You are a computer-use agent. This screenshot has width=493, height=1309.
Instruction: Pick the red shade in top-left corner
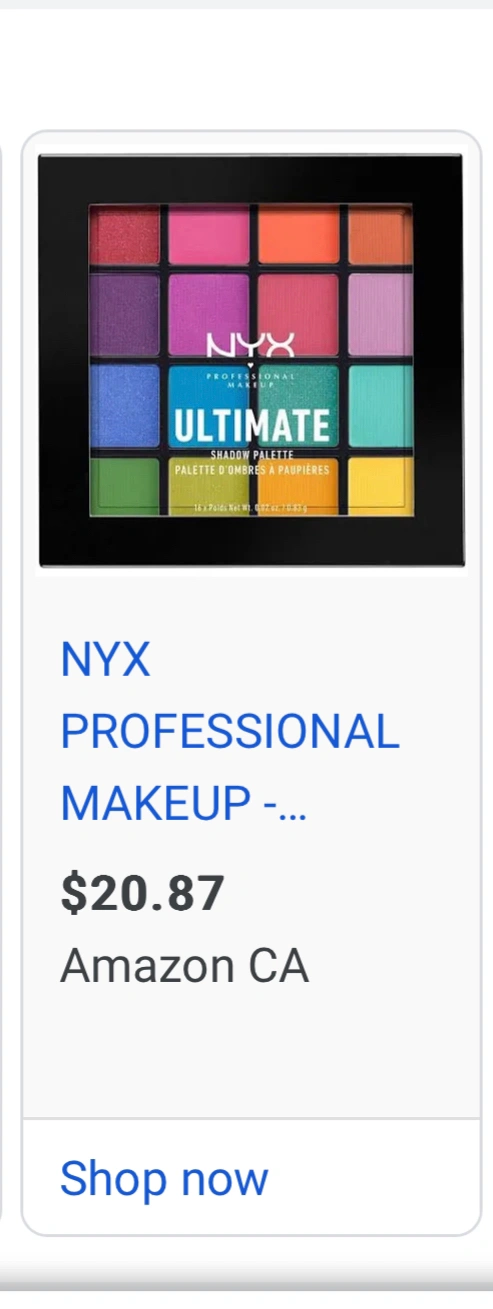pyautogui.click(x=125, y=236)
